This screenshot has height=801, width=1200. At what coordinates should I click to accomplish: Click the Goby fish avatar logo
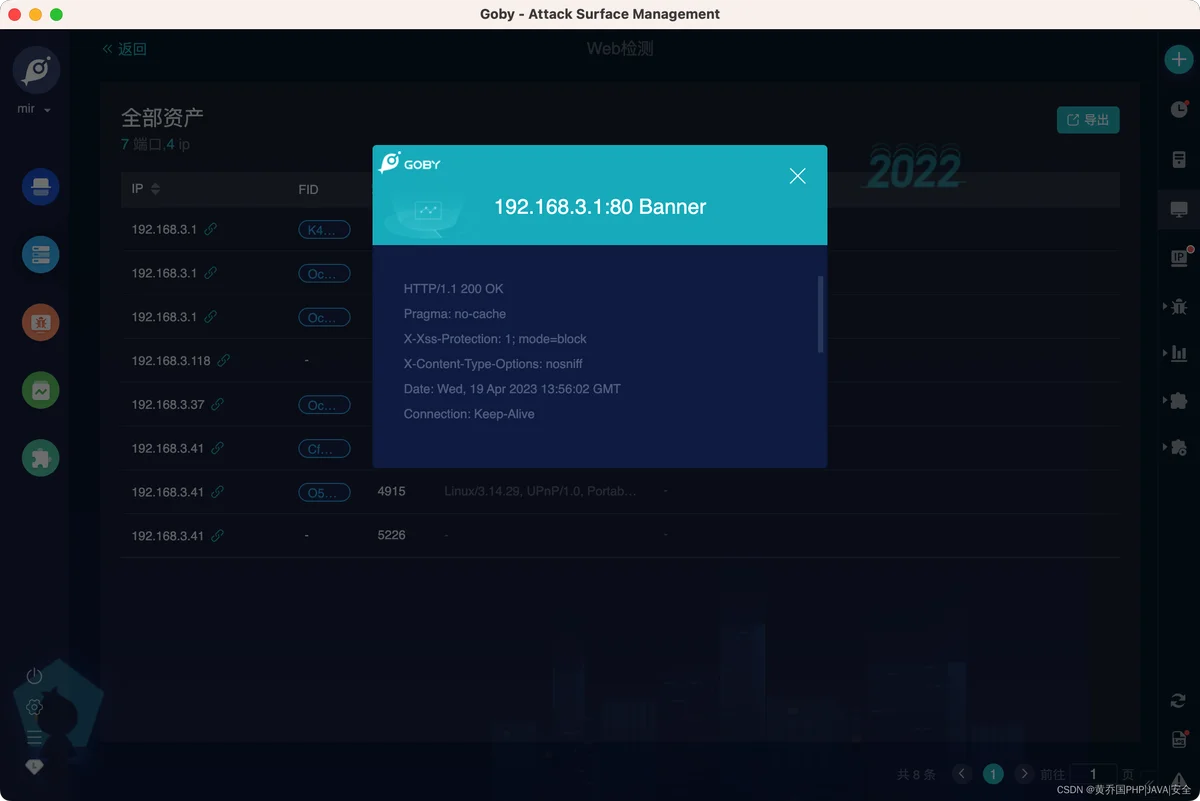(36, 70)
